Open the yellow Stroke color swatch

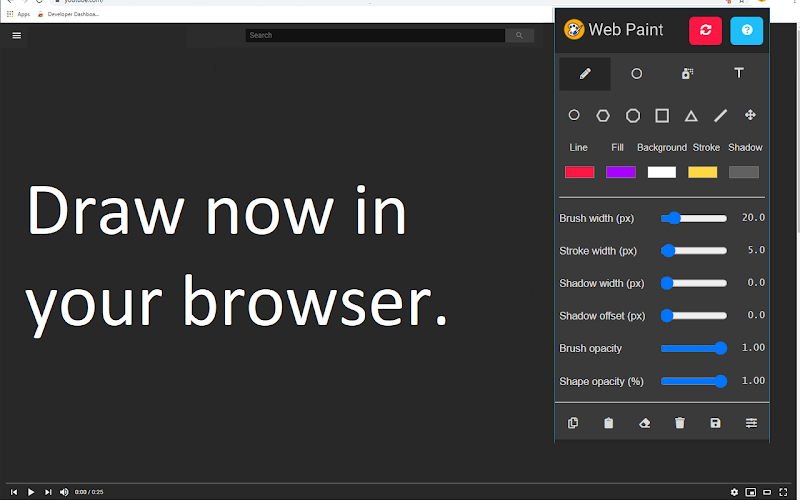pos(703,172)
